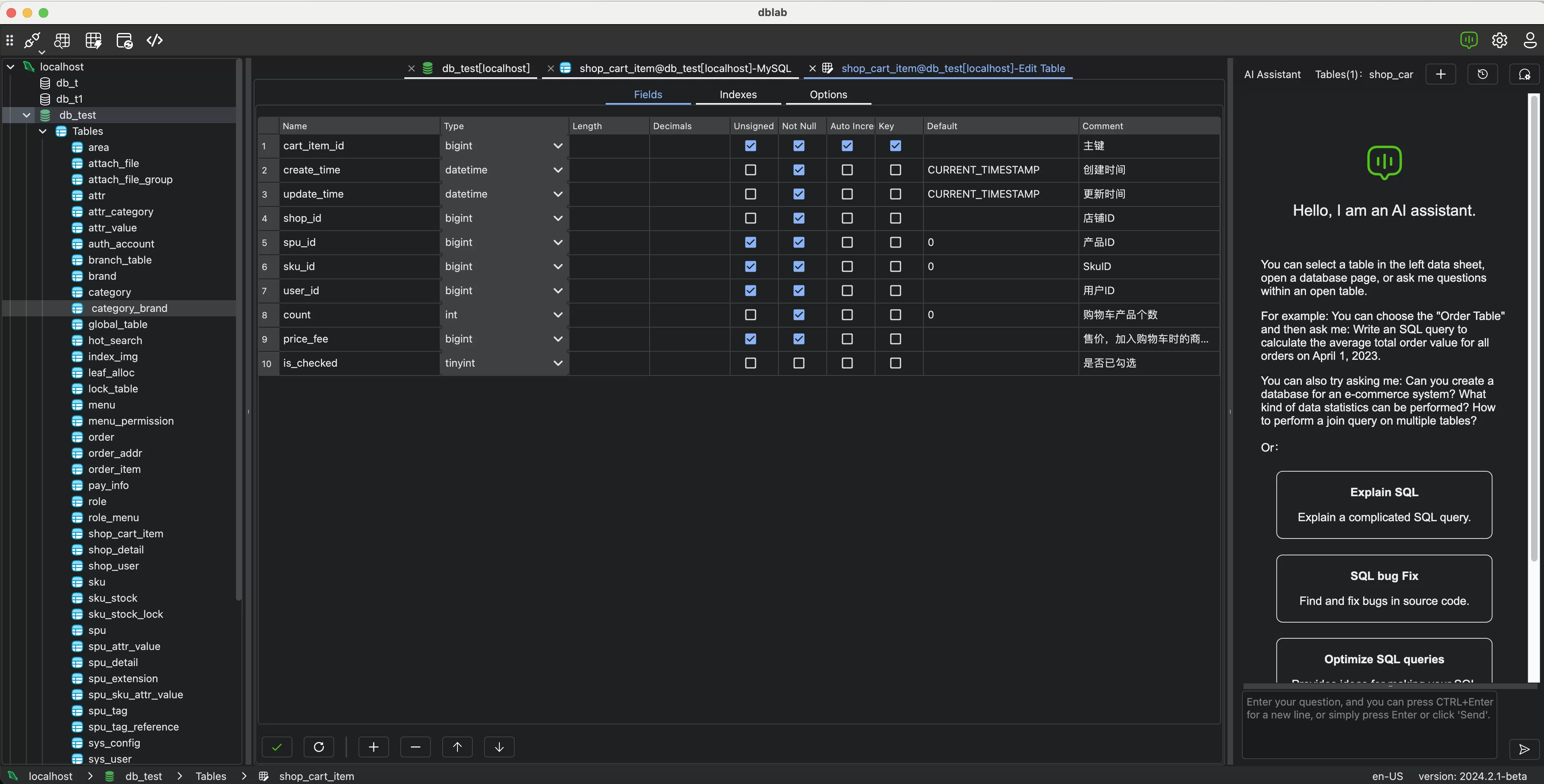
Task: Click the Explain SQL card
Action: (1383, 504)
